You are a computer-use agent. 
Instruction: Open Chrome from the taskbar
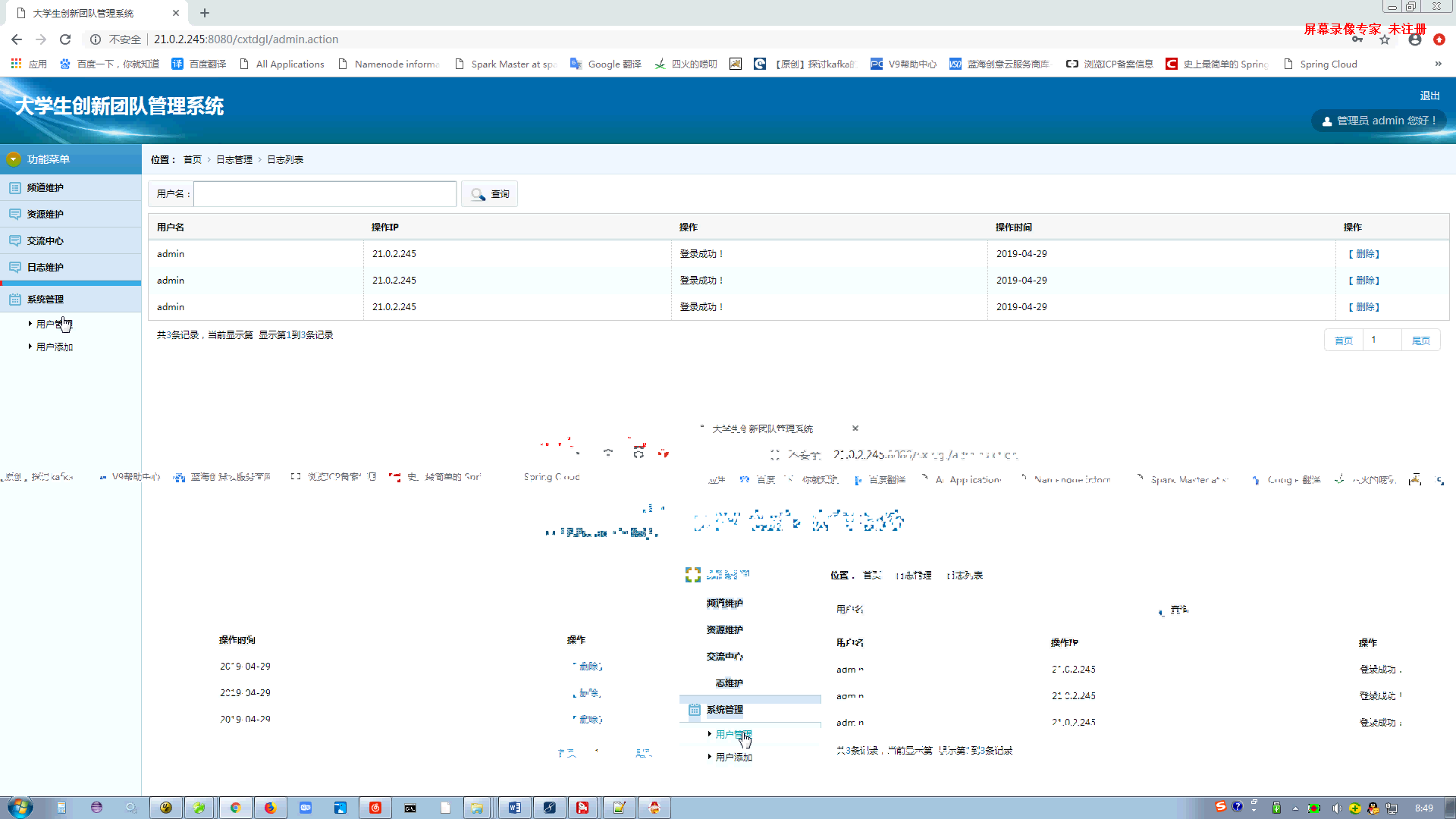click(x=235, y=808)
